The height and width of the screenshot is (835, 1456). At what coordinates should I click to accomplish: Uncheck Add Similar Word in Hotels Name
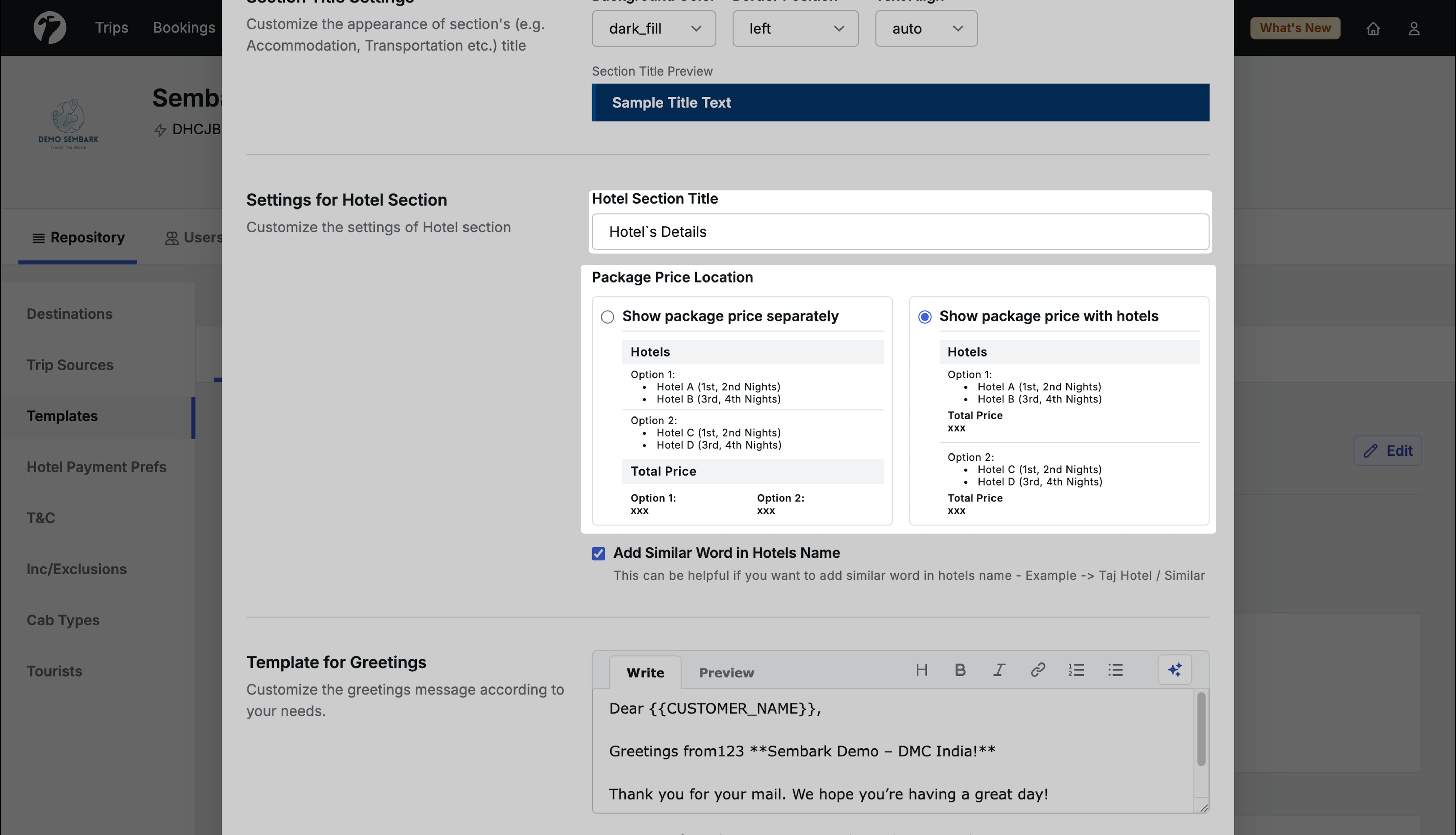point(598,554)
